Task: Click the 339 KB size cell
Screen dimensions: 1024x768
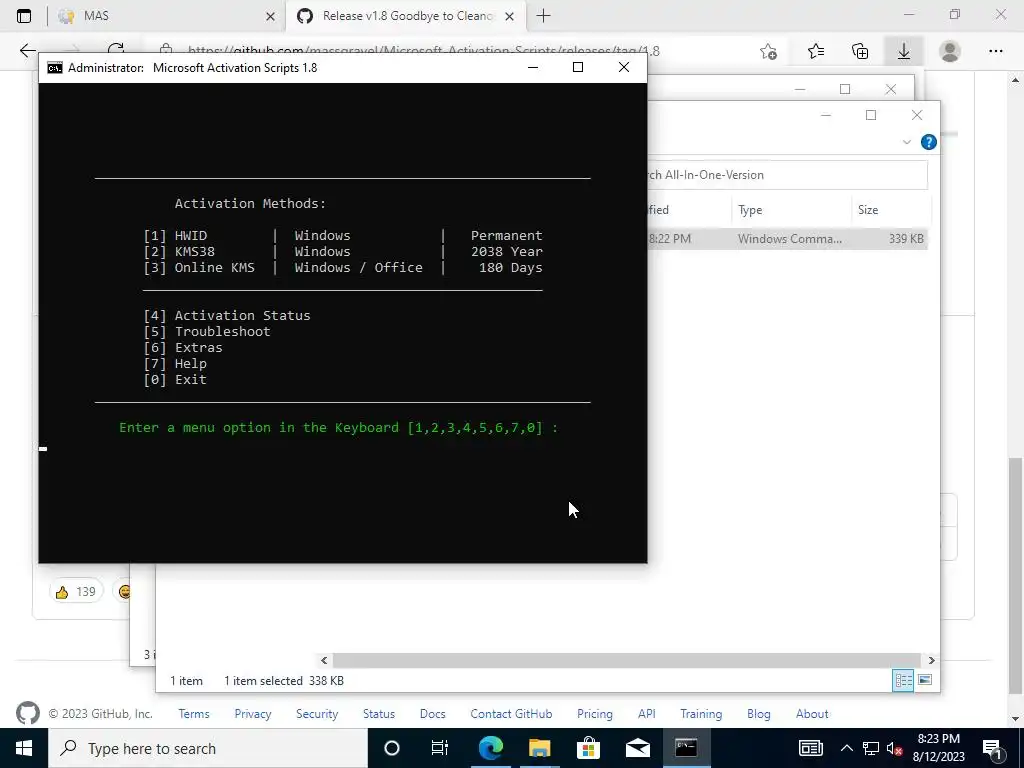Action: coord(906,238)
